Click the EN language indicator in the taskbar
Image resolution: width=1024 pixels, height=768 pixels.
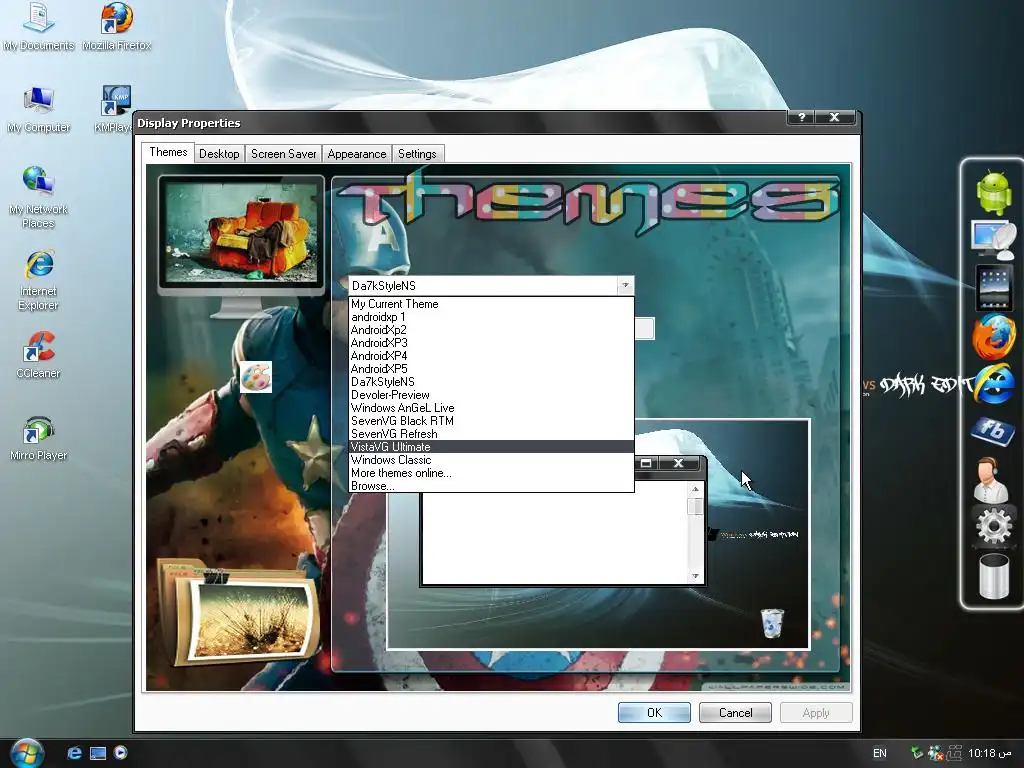click(x=880, y=753)
